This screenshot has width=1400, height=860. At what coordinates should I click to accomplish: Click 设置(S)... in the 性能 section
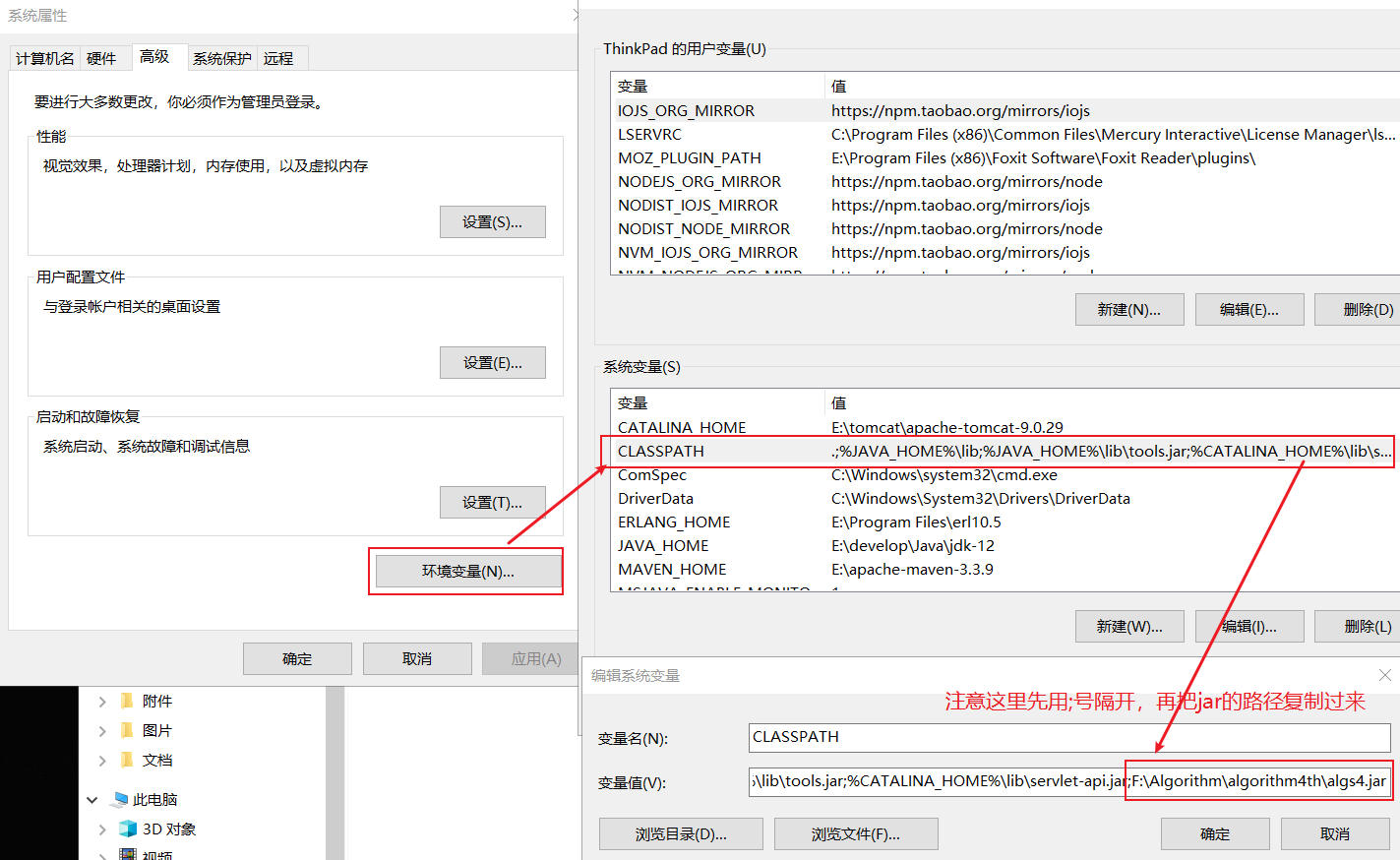pos(492,221)
